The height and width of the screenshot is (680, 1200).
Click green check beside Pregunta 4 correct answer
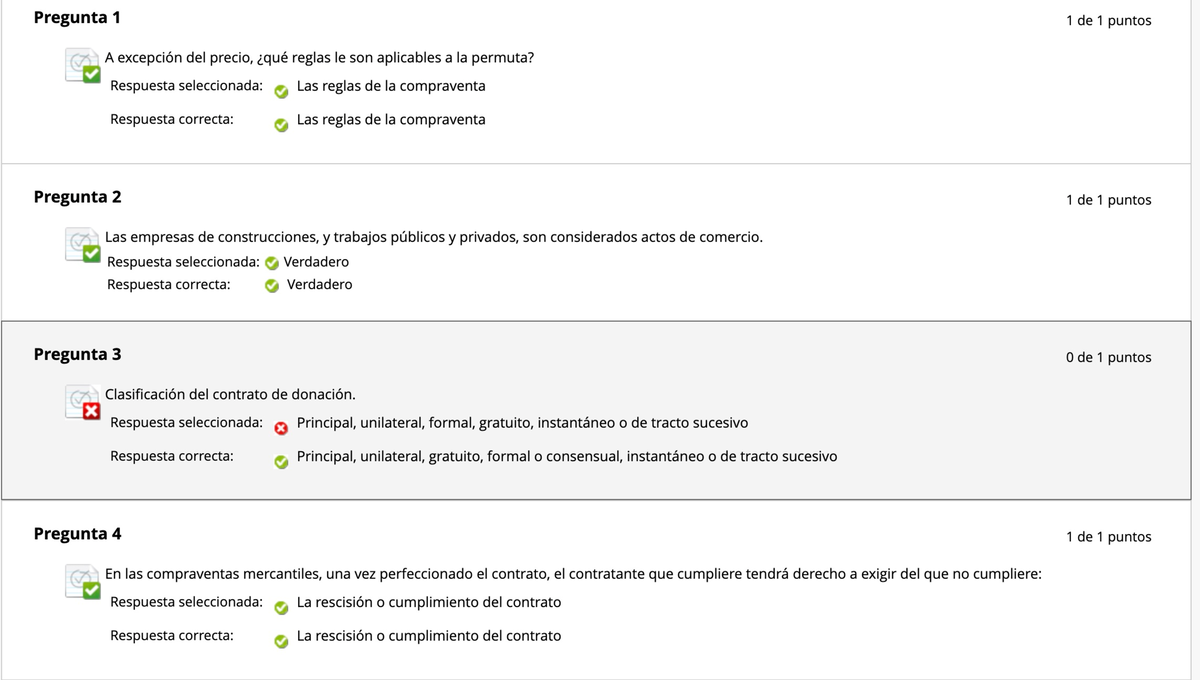point(282,641)
